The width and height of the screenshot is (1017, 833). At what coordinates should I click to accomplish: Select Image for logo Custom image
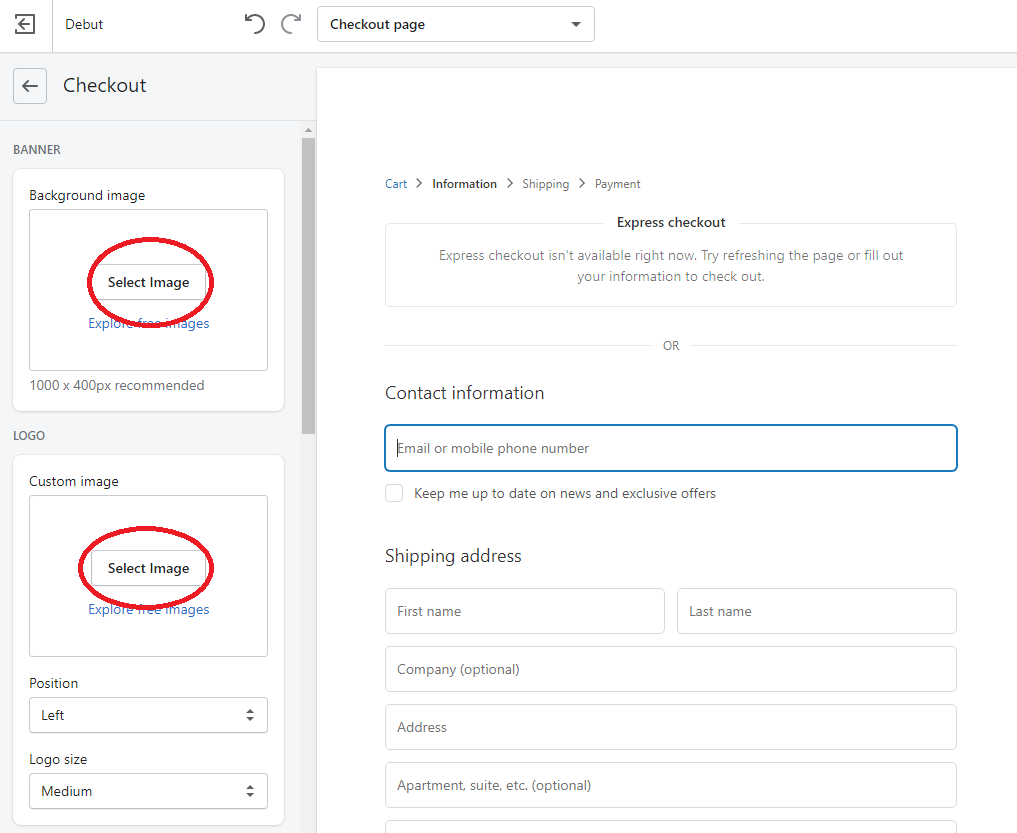click(x=149, y=568)
